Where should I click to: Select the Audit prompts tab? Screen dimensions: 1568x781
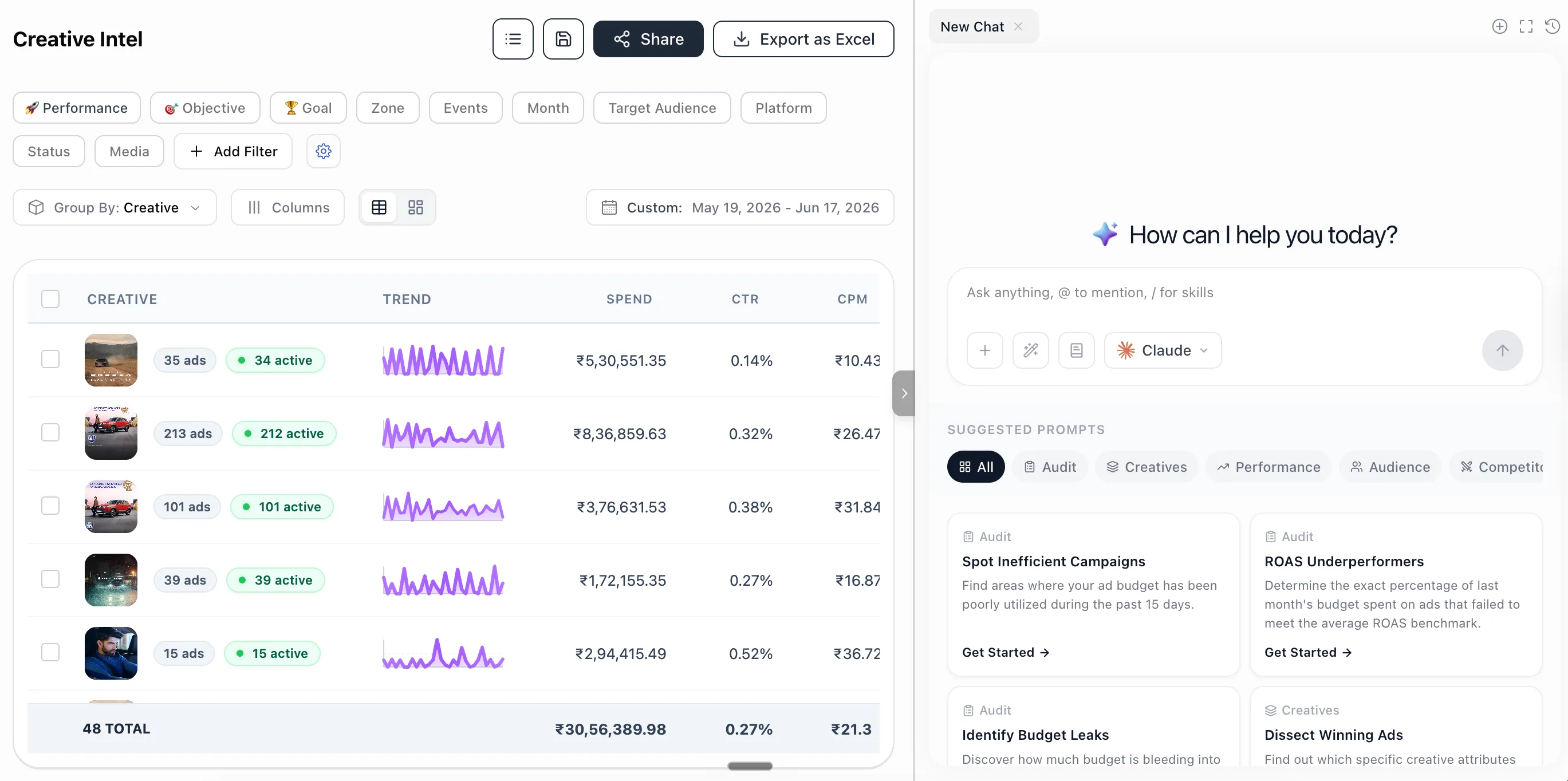click(x=1050, y=467)
